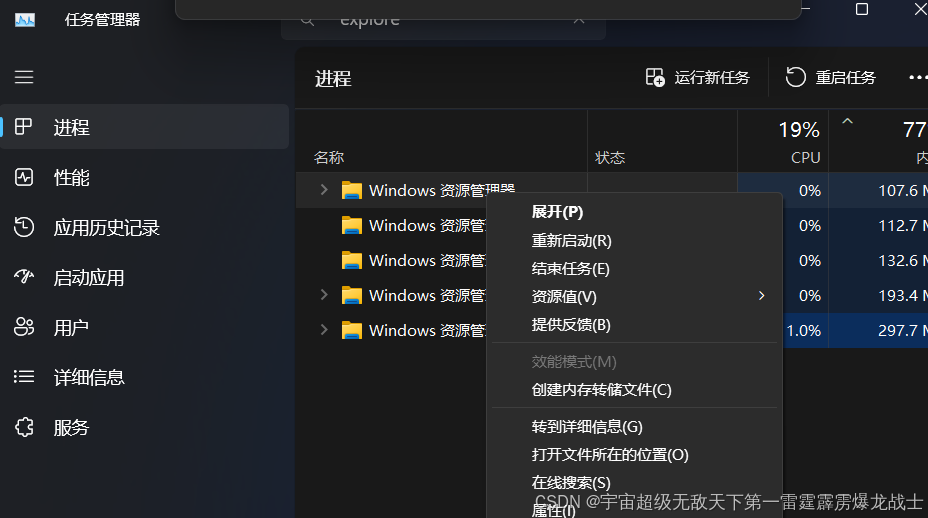Screen dimensions: 928x518
Task: Click the 1.0% CPU cell
Action: coord(805,330)
